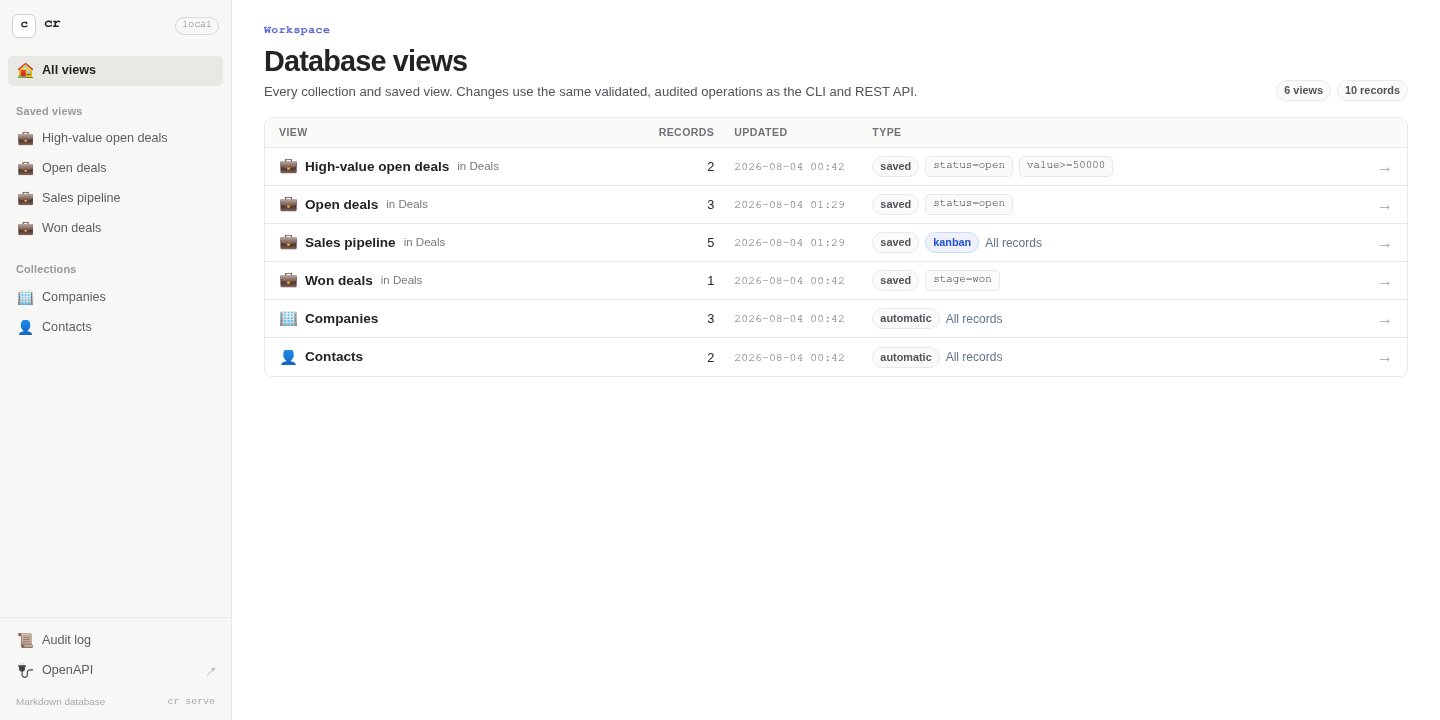This screenshot has height=720, width=1440.
Task: Open the Companies collection in sidebar
Action: pos(115,297)
